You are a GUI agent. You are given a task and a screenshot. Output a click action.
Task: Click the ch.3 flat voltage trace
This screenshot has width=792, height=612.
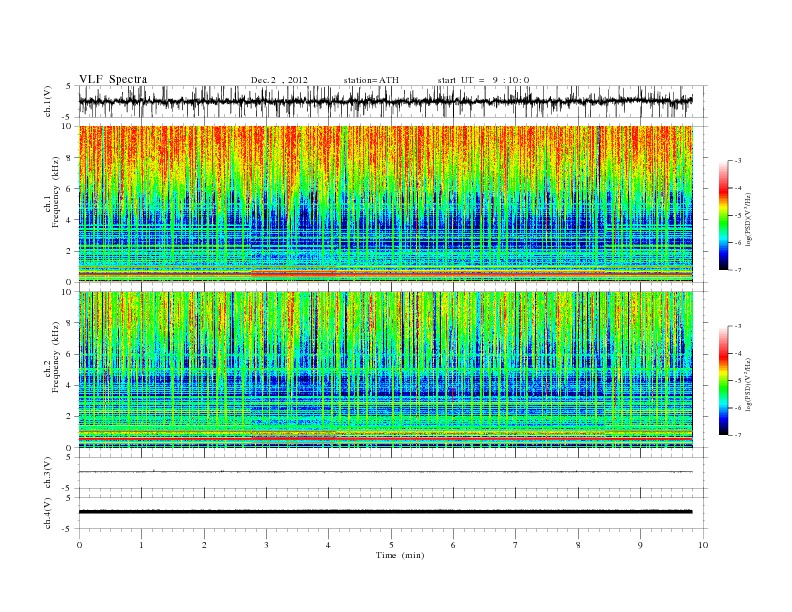(x=385, y=472)
